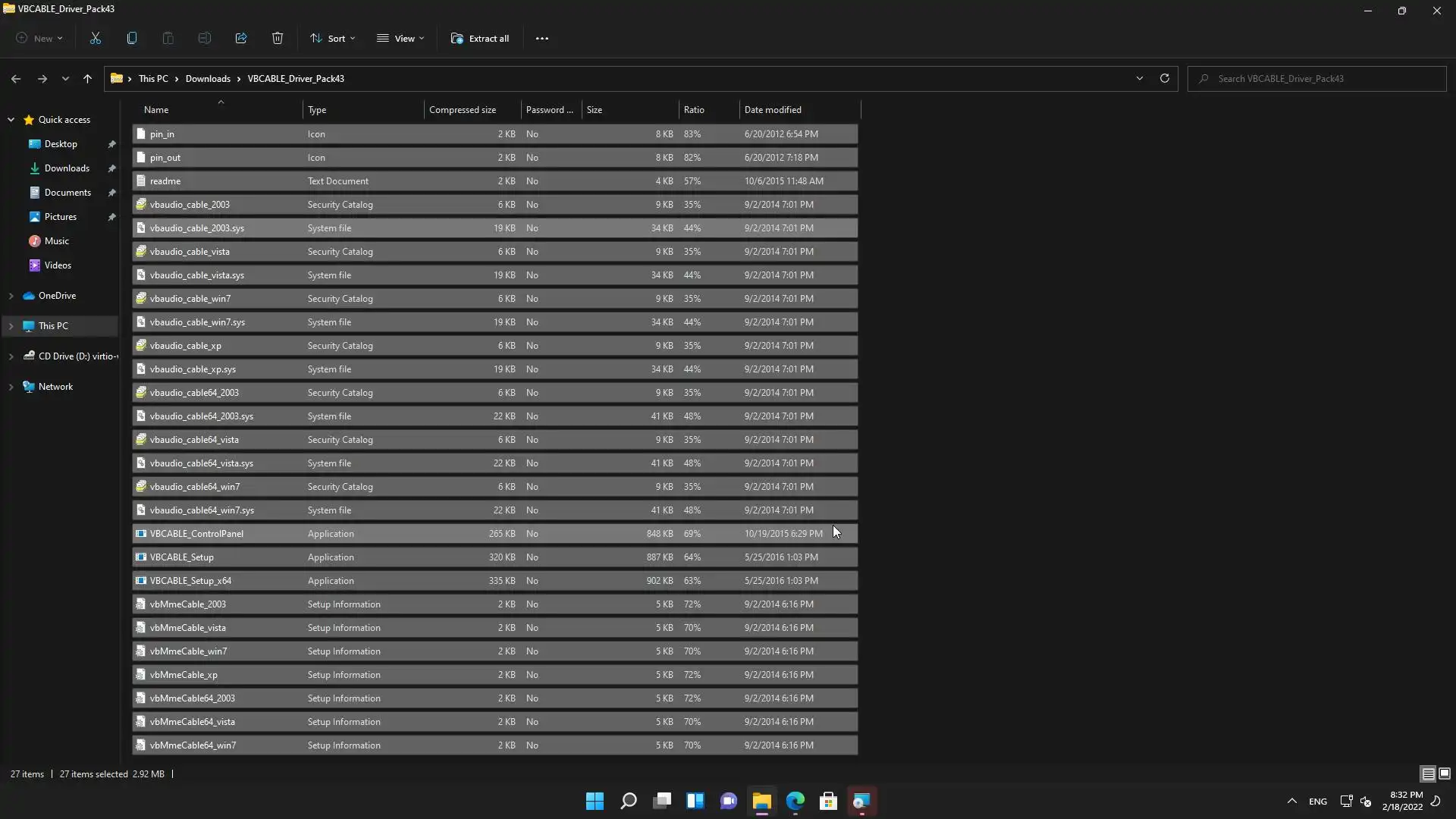Click the Cut scissors icon
This screenshot has width=1456, height=819.
(96, 39)
